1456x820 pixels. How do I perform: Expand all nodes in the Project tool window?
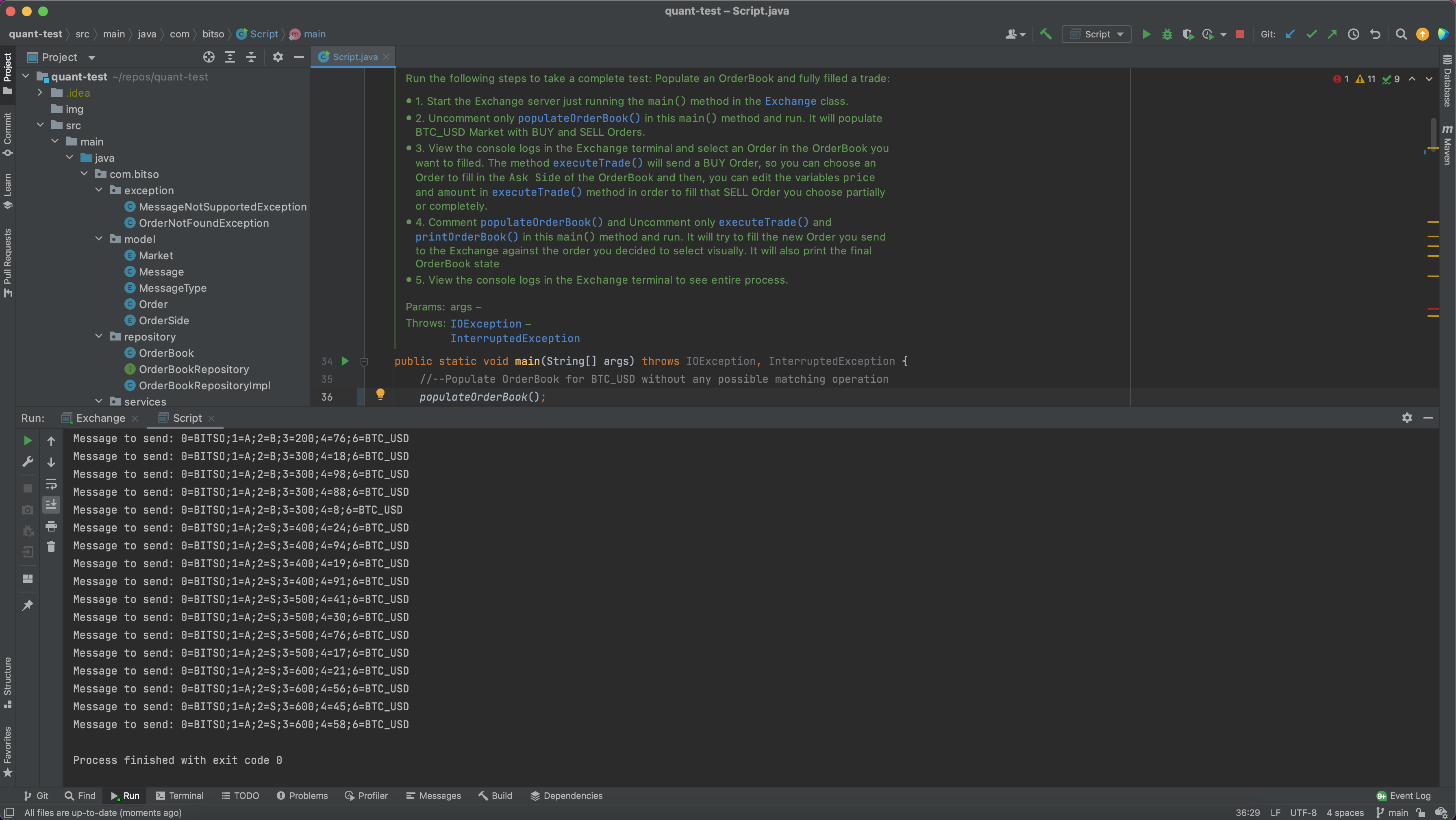click(x=230, y=57)
